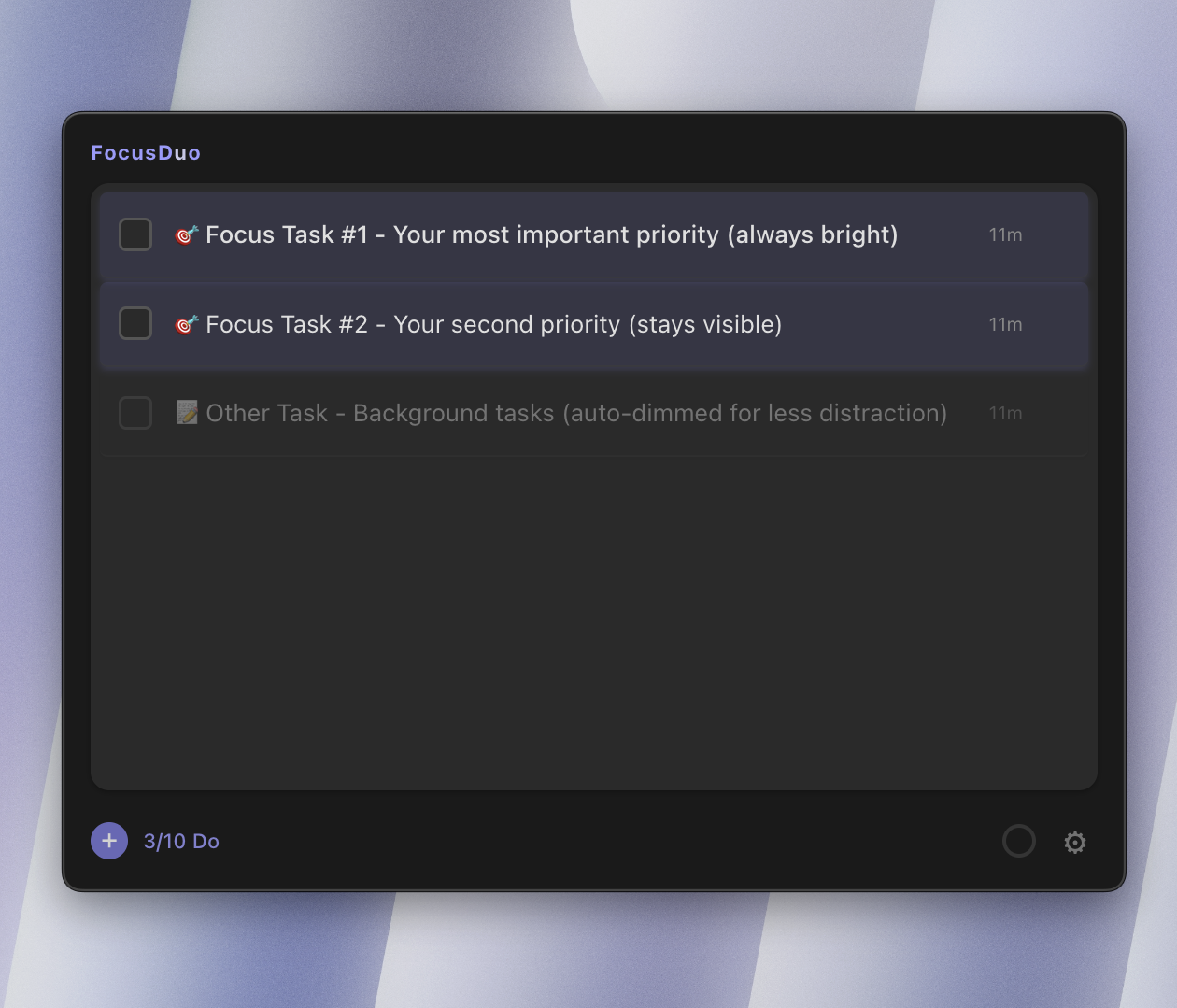
Task: Click the purple plus add-task button
Action: click(x=109, y=841)
